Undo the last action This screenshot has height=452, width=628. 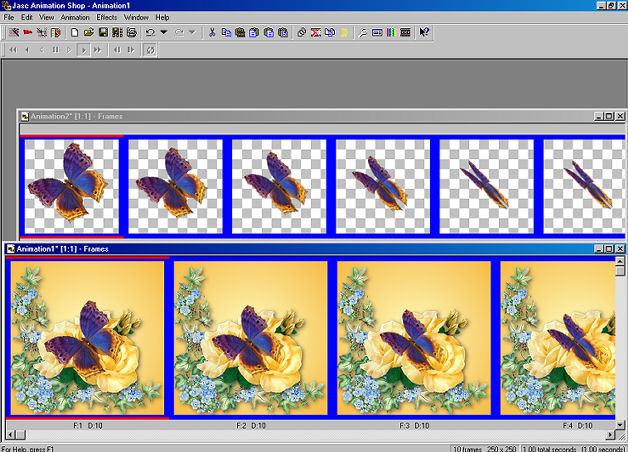pyautogui.click(x=150, y=32)
